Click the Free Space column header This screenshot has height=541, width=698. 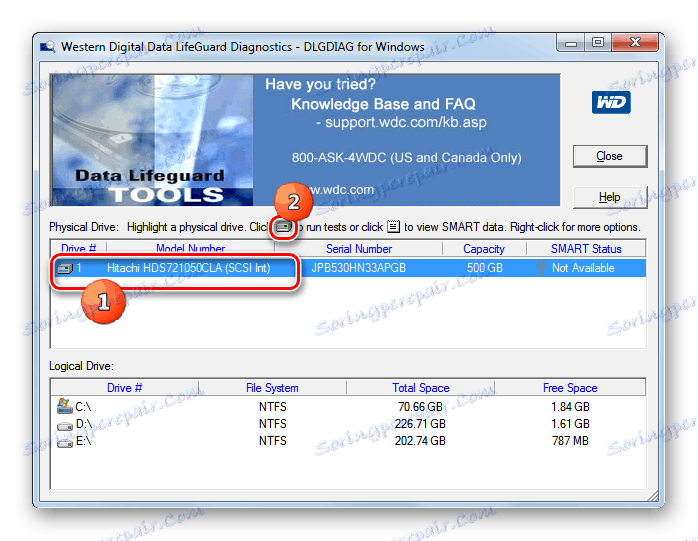(570, 388)
